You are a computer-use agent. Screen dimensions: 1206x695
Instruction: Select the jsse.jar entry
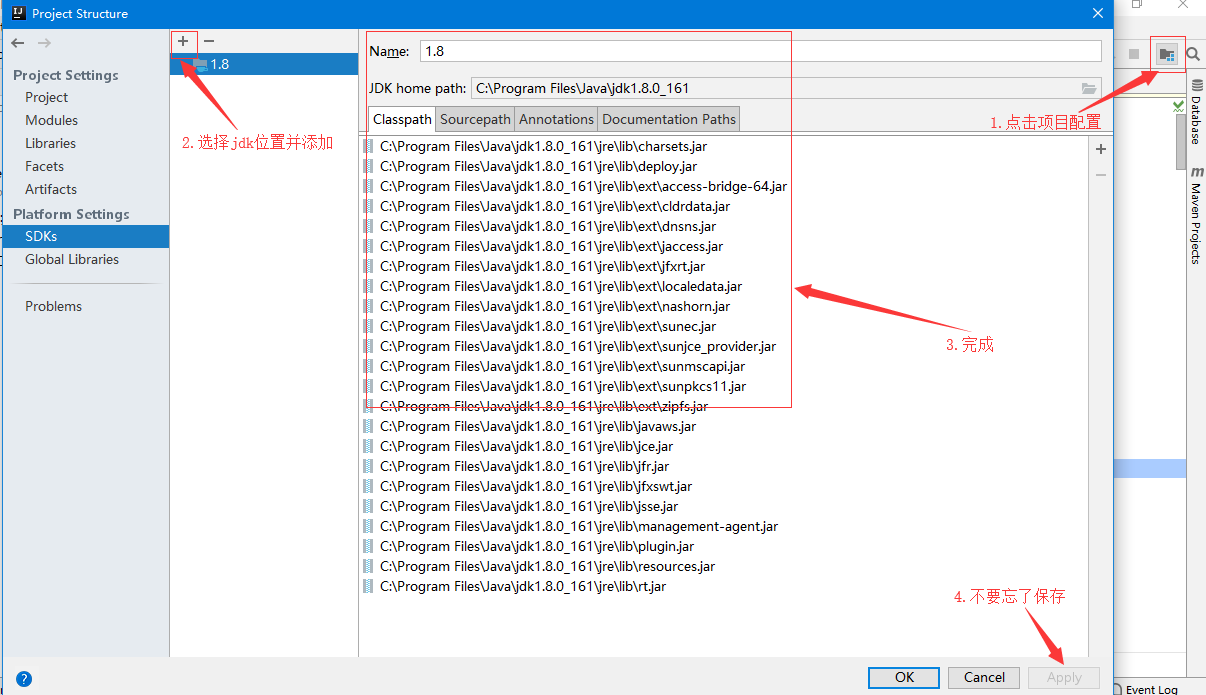pyautogui.click(x=724, y=506)
